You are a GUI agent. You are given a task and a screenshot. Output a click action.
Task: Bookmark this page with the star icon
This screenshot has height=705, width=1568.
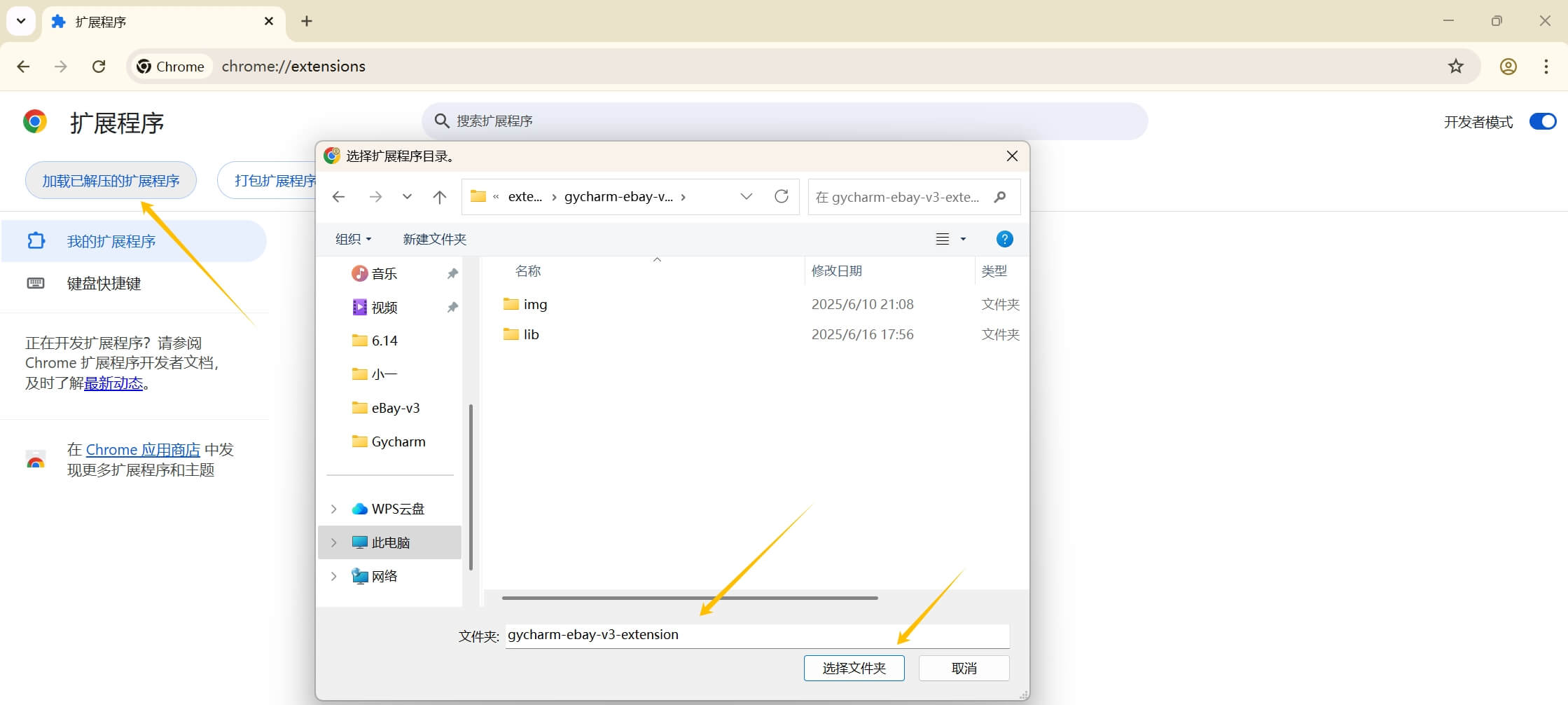point(1456,67)
